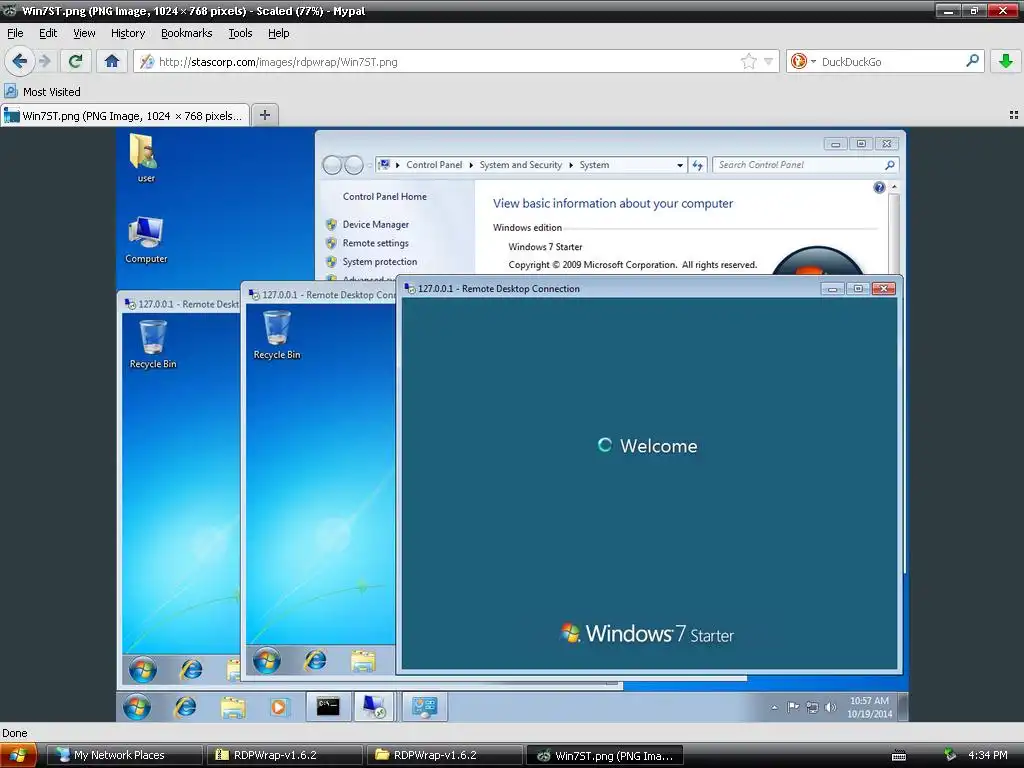Click the XP Start button

click(x=18, y=756)
